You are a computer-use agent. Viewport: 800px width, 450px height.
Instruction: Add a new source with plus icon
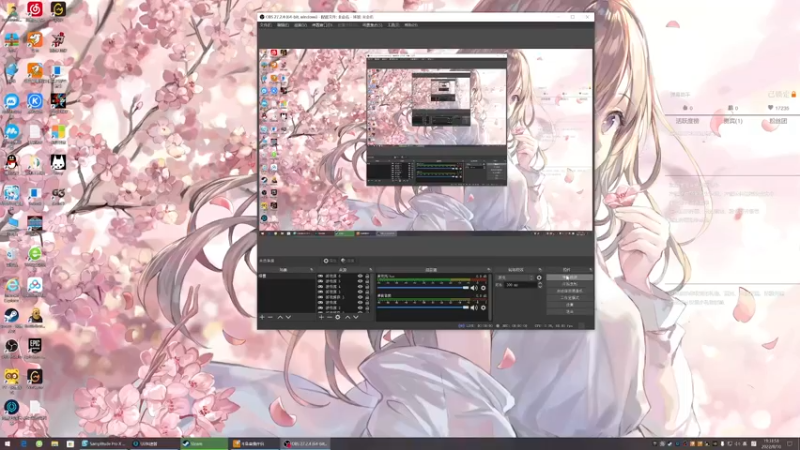(x=321, y=317)
